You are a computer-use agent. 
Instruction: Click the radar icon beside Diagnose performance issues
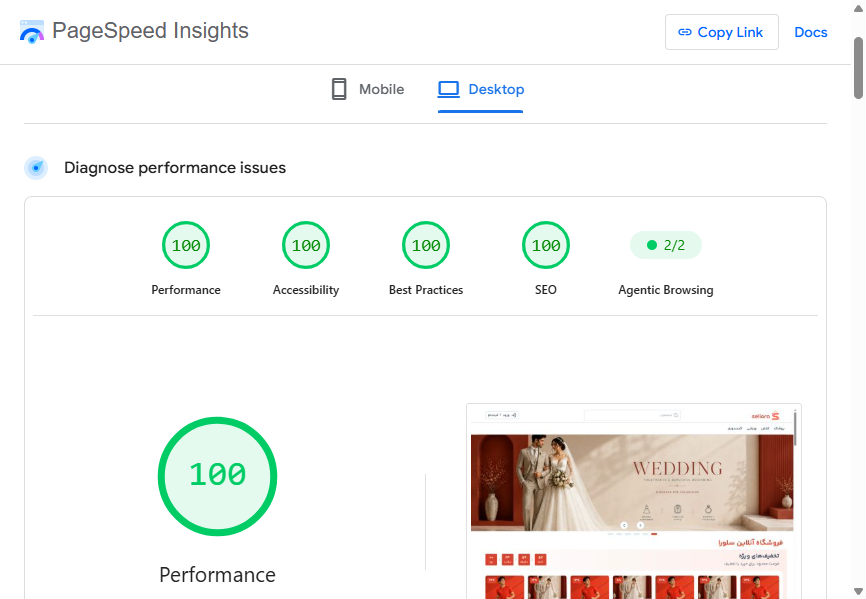(x=36, y=168)
